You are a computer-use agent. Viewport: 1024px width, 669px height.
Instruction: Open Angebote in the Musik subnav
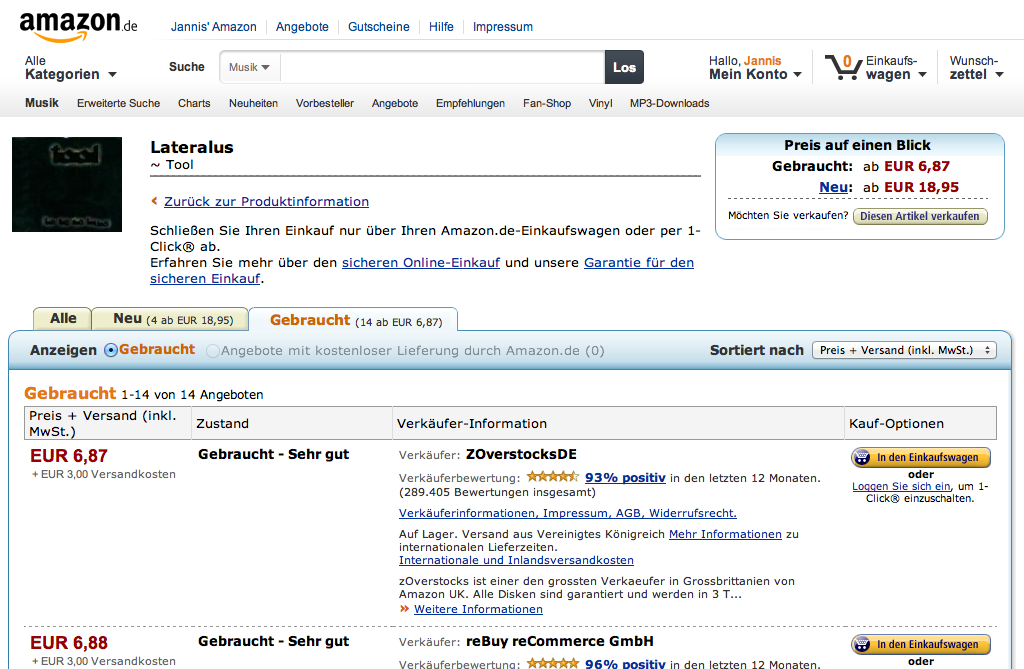(394, 103)
